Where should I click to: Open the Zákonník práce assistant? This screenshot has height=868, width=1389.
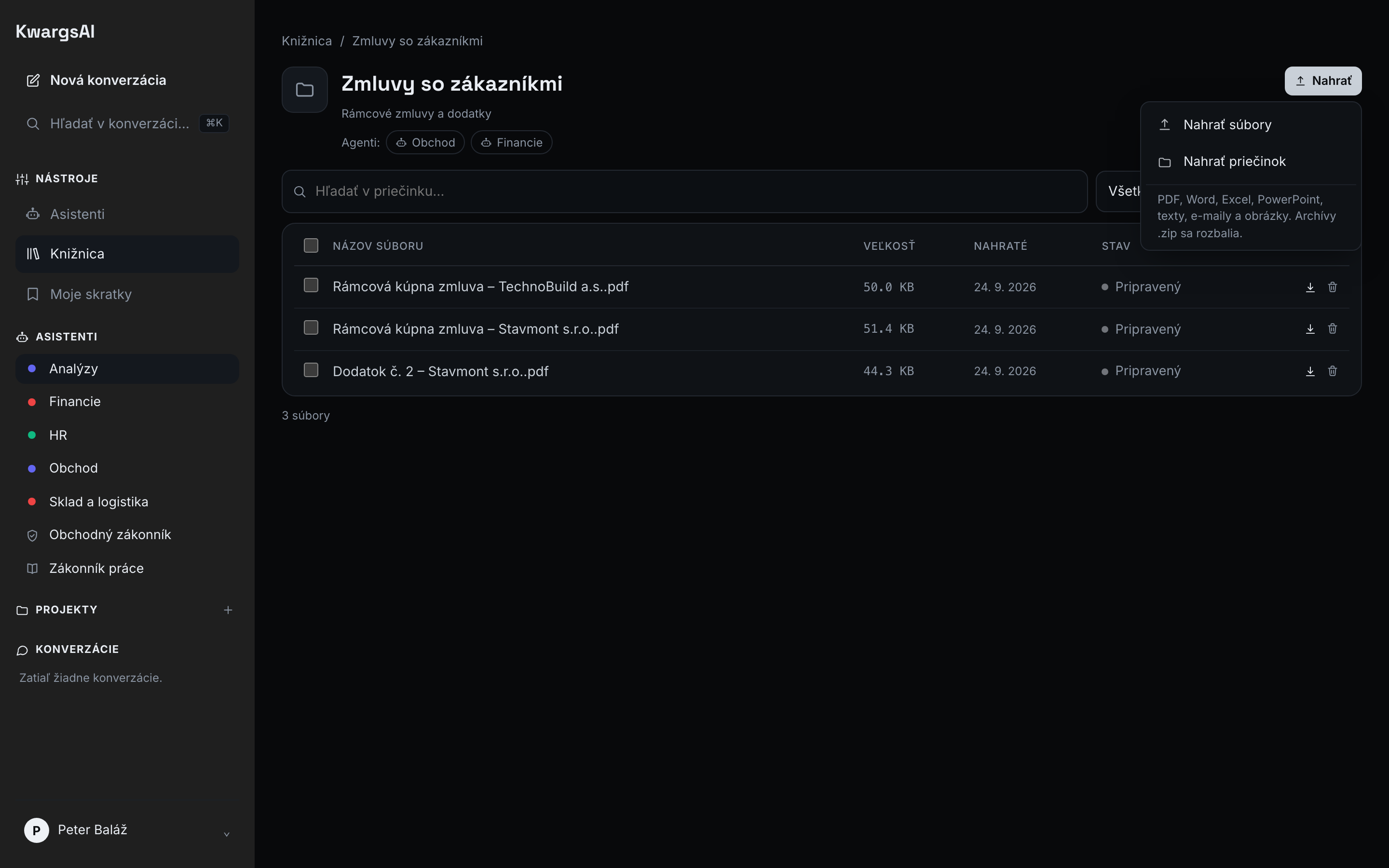pyautogui.click(x=127, y=569)
